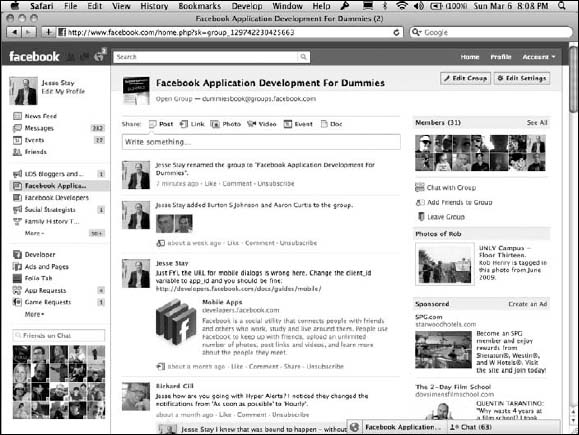Image resolution: width=579 pixels, height=435 pixels.
Task: Click the page vertical scrollbar
Action: [573, 236]
